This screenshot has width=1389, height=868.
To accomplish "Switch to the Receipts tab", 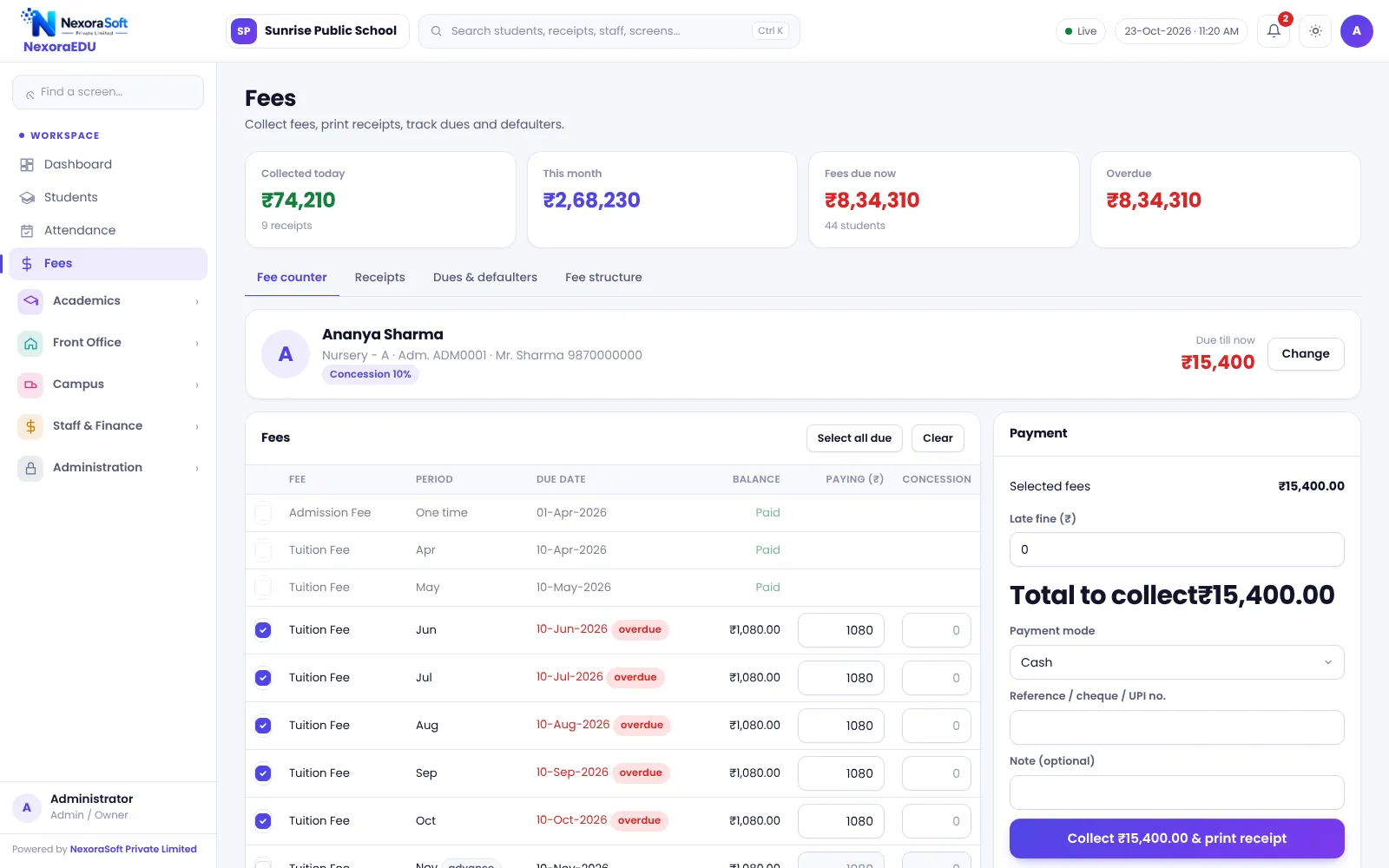I will [x=379, y=278].
